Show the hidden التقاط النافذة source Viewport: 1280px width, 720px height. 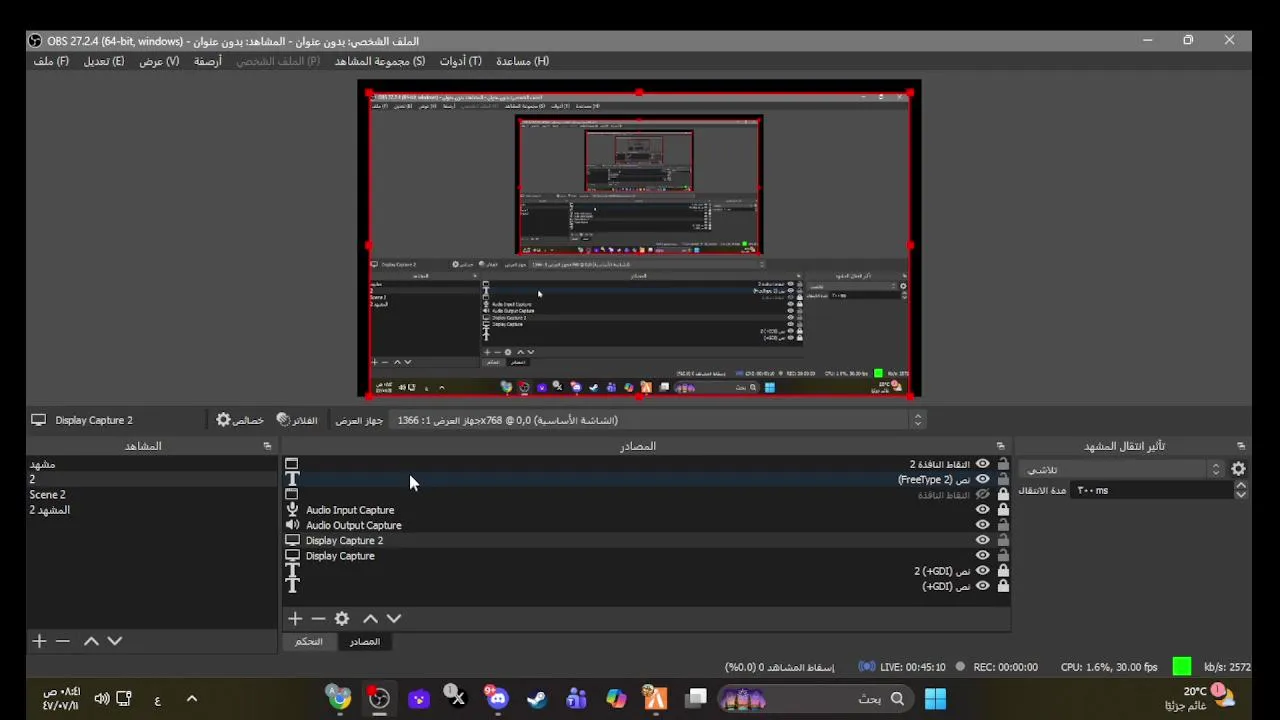click(x=983, y=494)
